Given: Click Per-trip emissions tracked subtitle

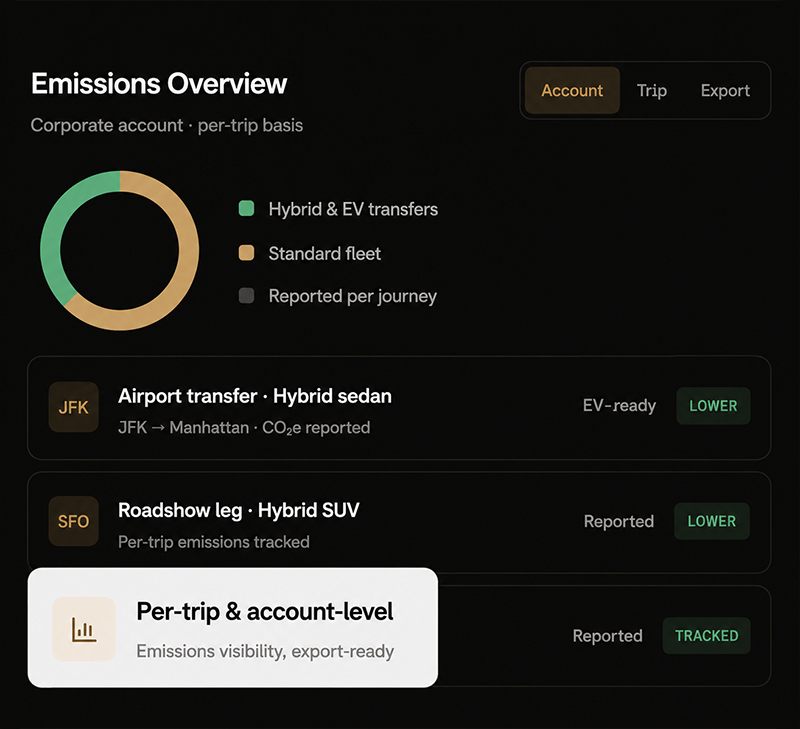Looking at the screenshot, I should pyautogui.click(x=214, y=542).
